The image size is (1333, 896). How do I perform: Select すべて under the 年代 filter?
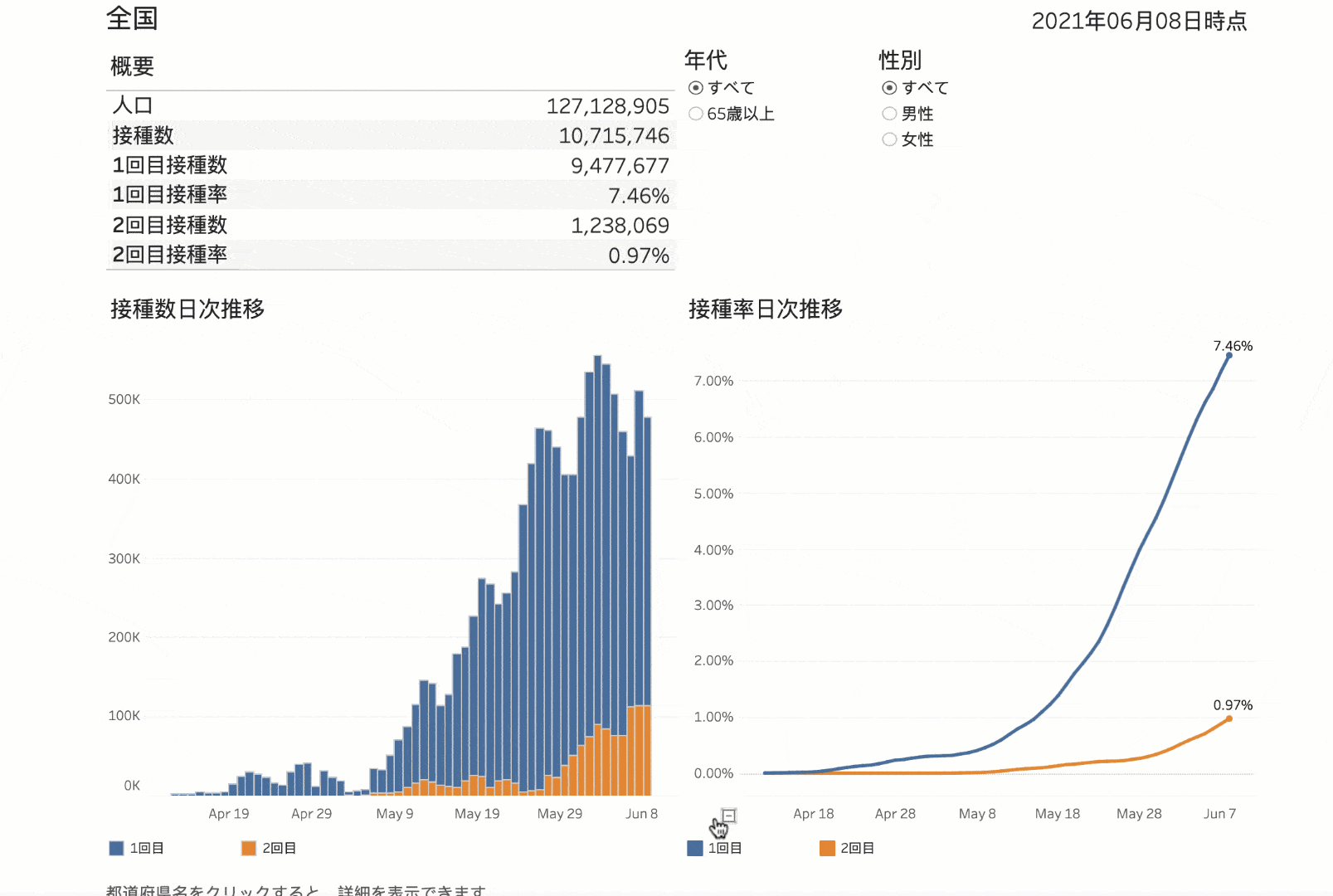click(696, 88)
